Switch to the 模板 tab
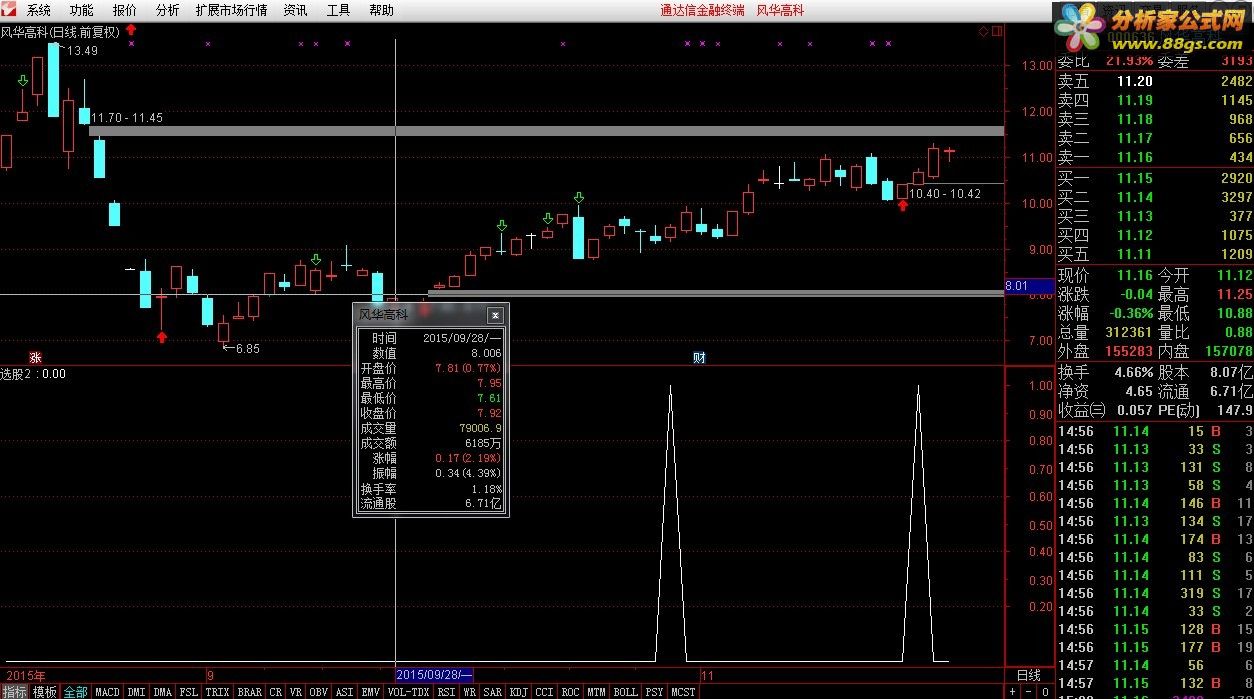Viewport: 1254px width, 699px height. coord(45,691)
